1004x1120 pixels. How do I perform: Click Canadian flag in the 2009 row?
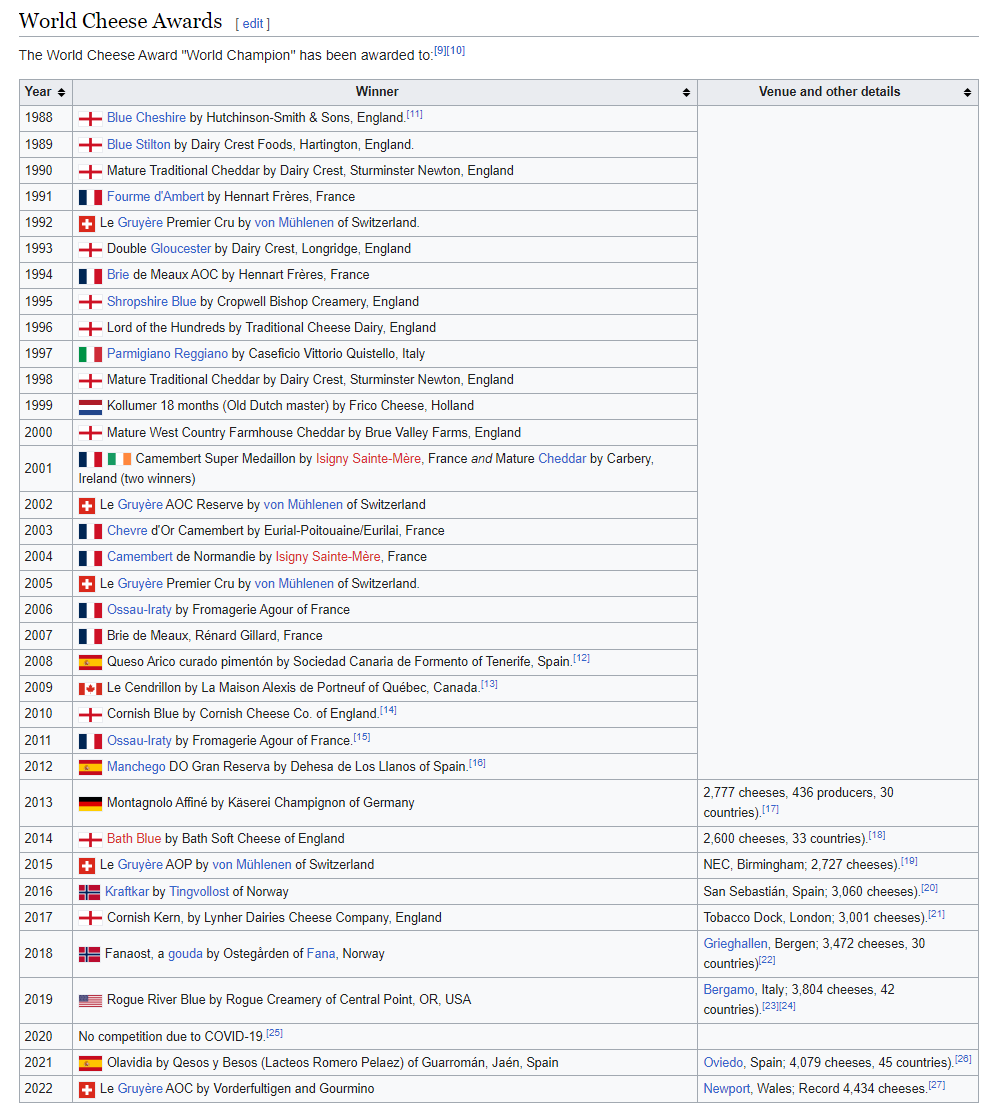pyautogui.click(x=90, y=689)
